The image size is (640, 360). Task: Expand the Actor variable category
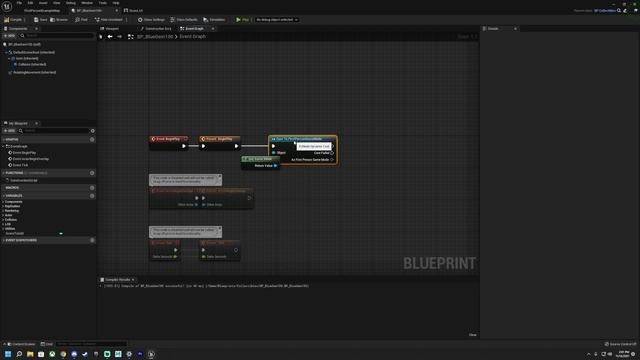(3, 215)
